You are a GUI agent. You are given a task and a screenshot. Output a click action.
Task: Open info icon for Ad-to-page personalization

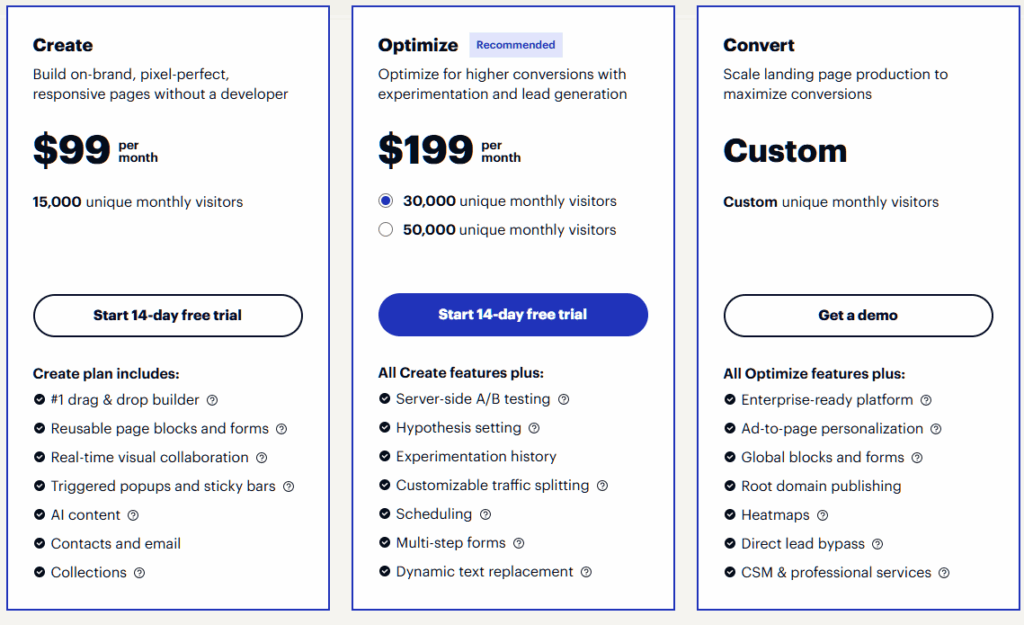point(936,429)
